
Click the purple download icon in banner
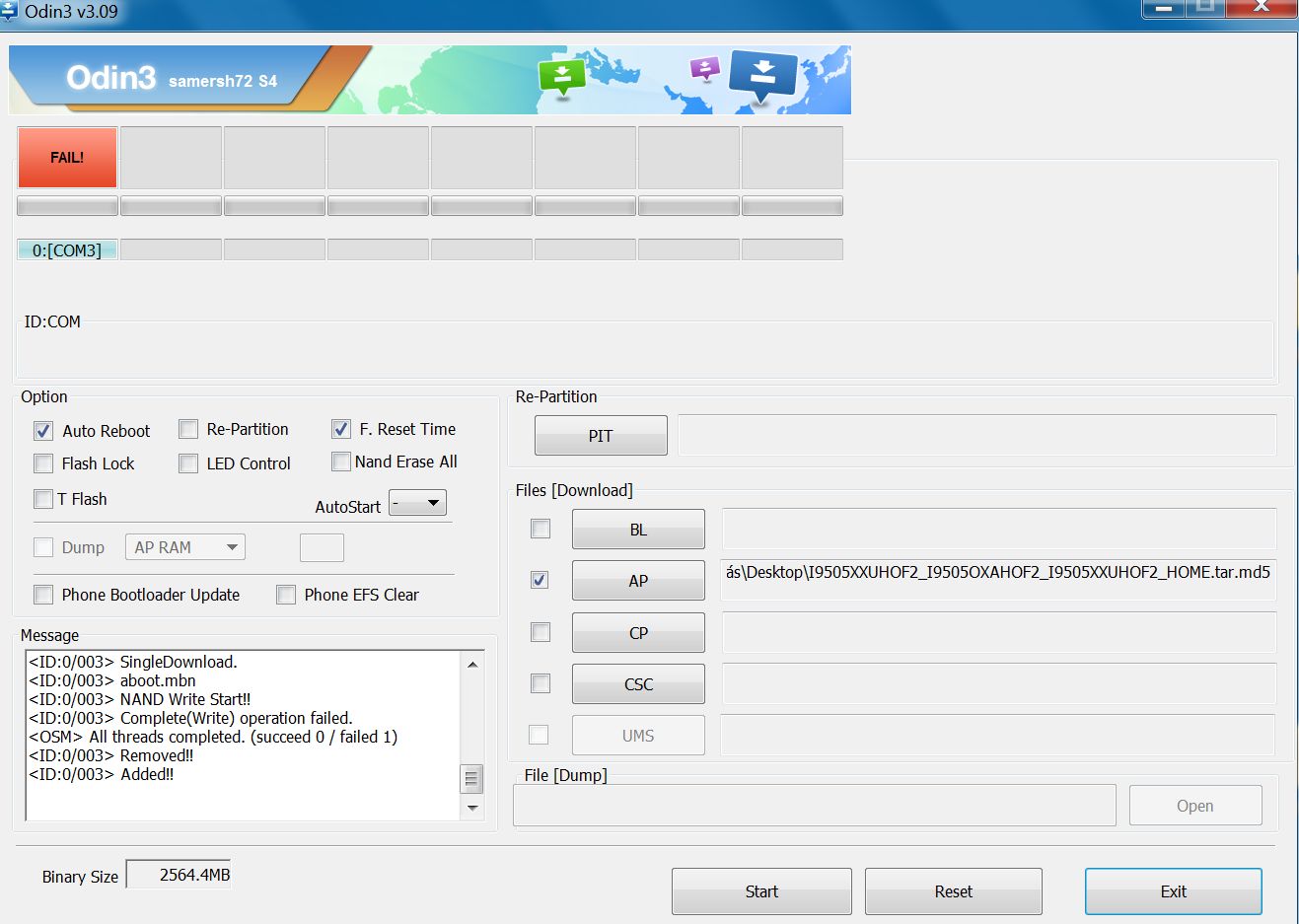point(704,69)
